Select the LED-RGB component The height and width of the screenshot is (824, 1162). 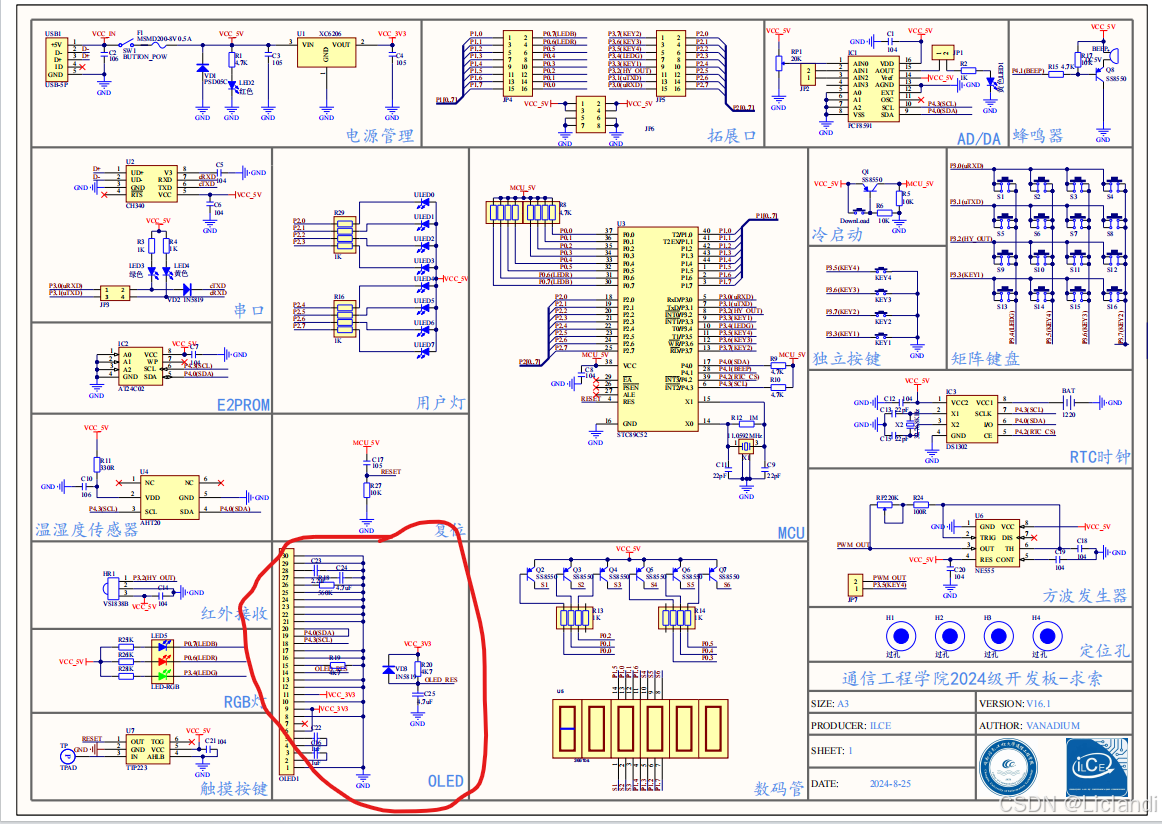point(164,660)
